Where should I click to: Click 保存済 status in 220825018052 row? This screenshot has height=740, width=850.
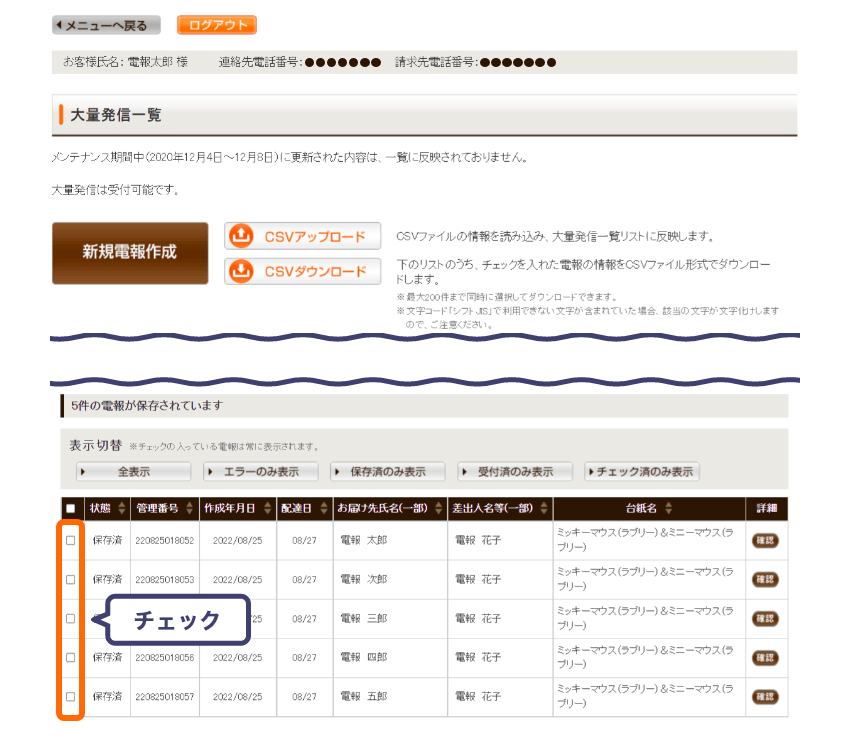pos(107,540)
